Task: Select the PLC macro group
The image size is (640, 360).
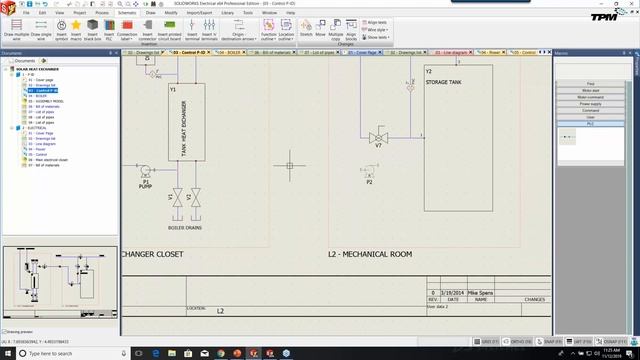Action: tap(590, 124)
